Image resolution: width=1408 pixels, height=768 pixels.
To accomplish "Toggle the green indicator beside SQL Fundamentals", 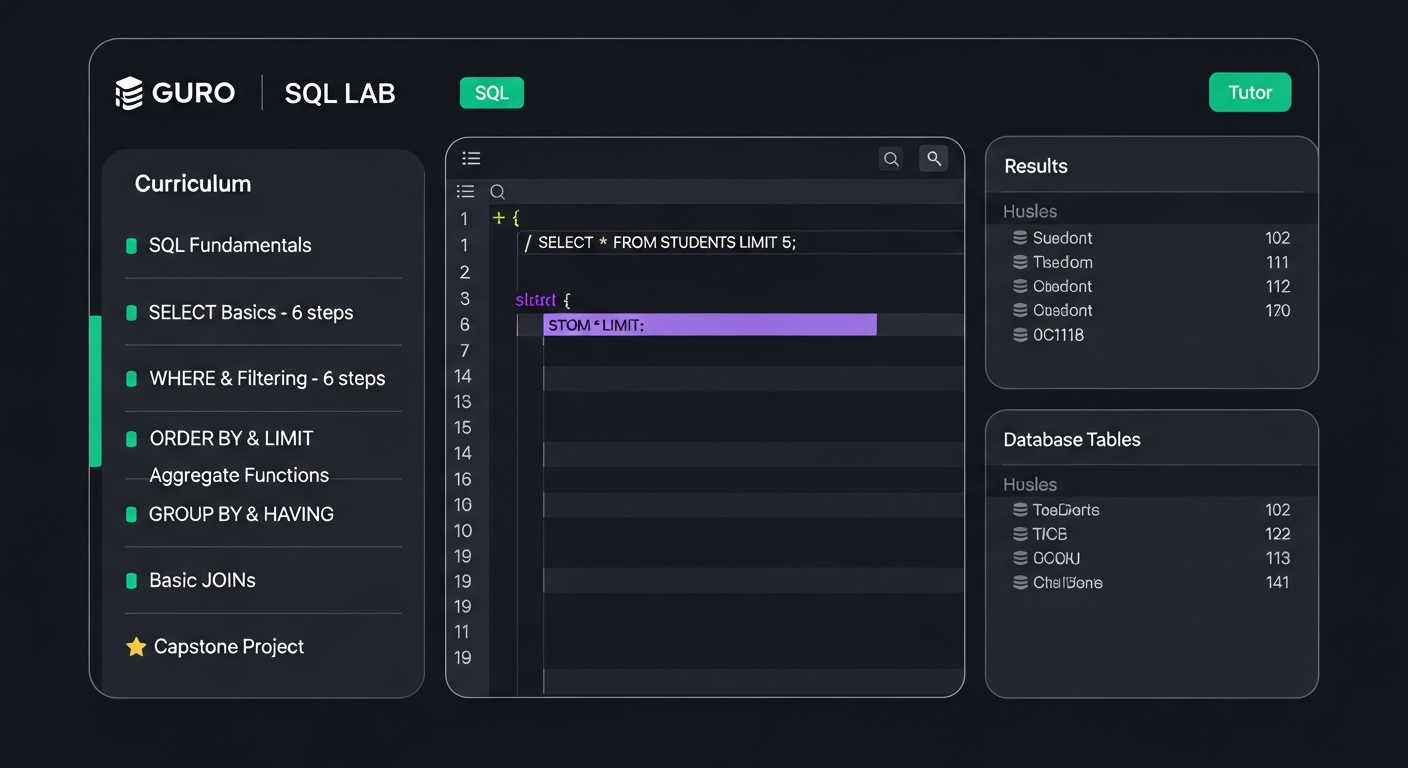I will 133,245.
